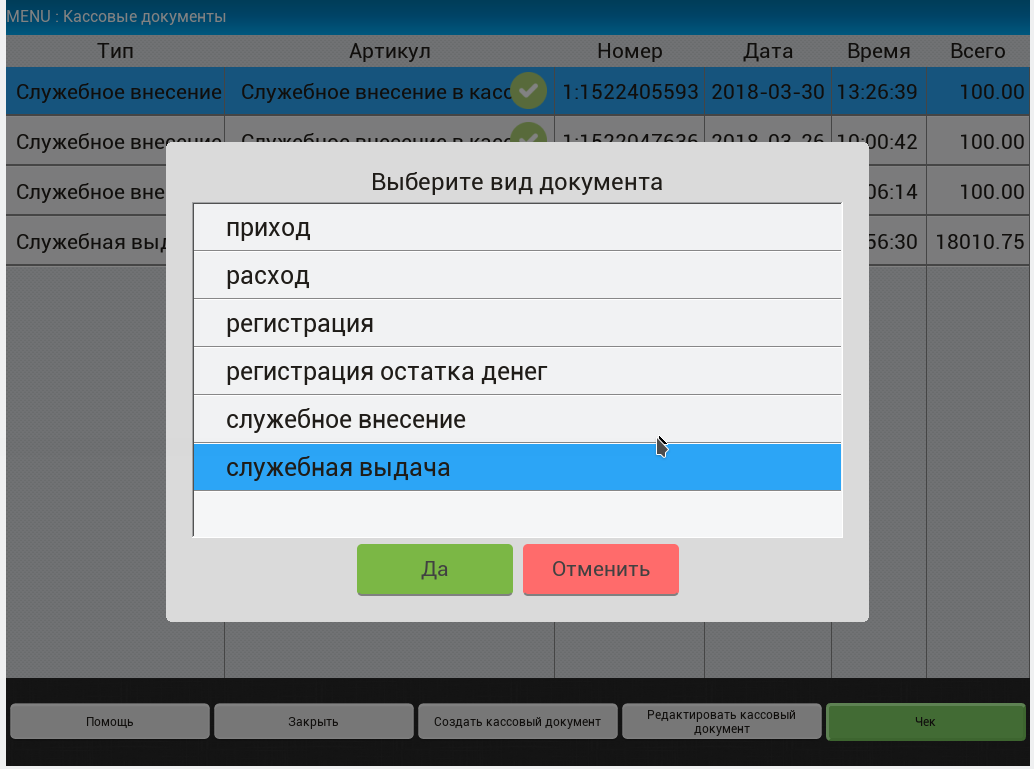
Task: Click number cell '1:1522405593'
Action: pyautogui.click(x=630, y=92)
